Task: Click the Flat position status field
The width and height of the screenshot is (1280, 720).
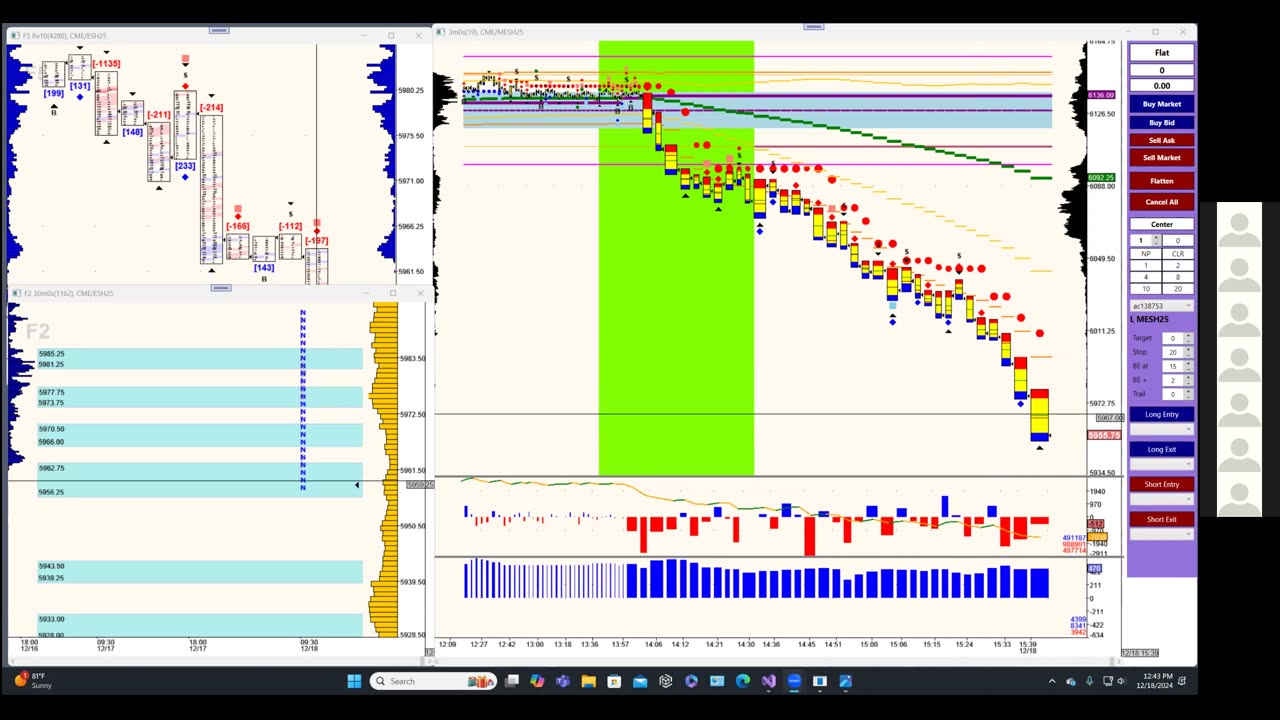Action: 1161,53
